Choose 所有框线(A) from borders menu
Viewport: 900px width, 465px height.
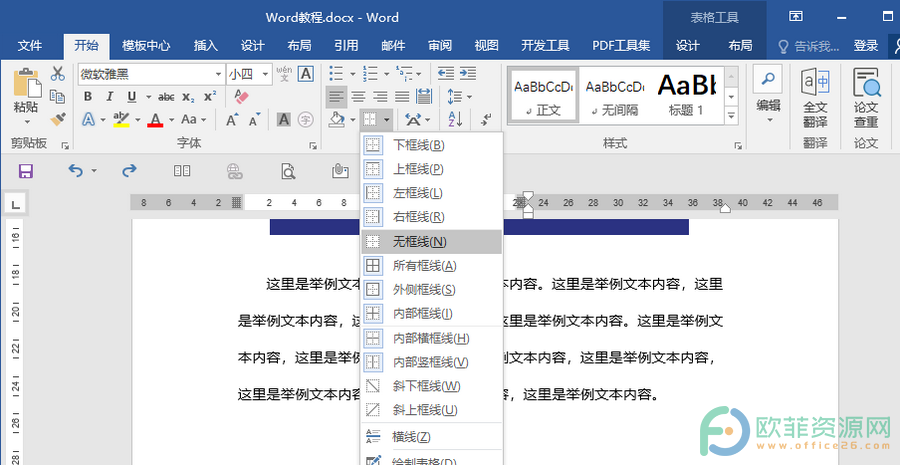coord(432,266)
